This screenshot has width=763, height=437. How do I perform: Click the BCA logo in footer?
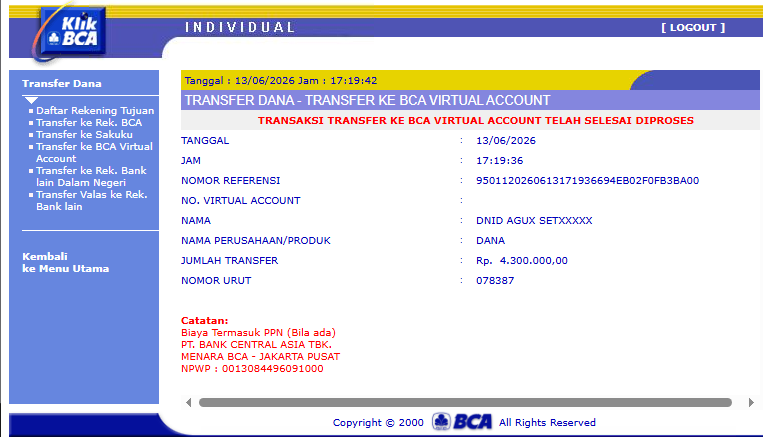[462, 421]
